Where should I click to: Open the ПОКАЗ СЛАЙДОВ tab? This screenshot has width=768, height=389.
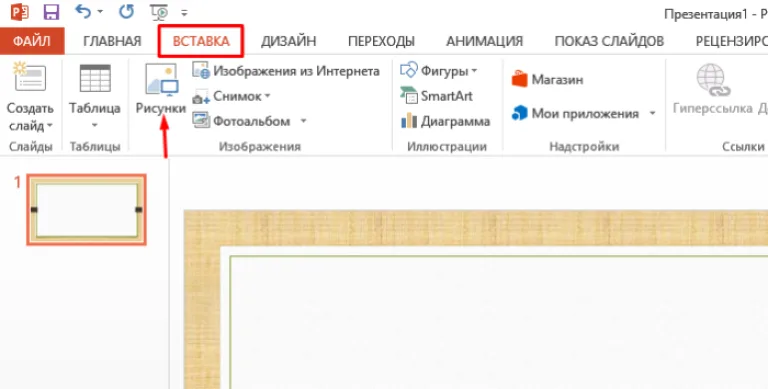609,41
